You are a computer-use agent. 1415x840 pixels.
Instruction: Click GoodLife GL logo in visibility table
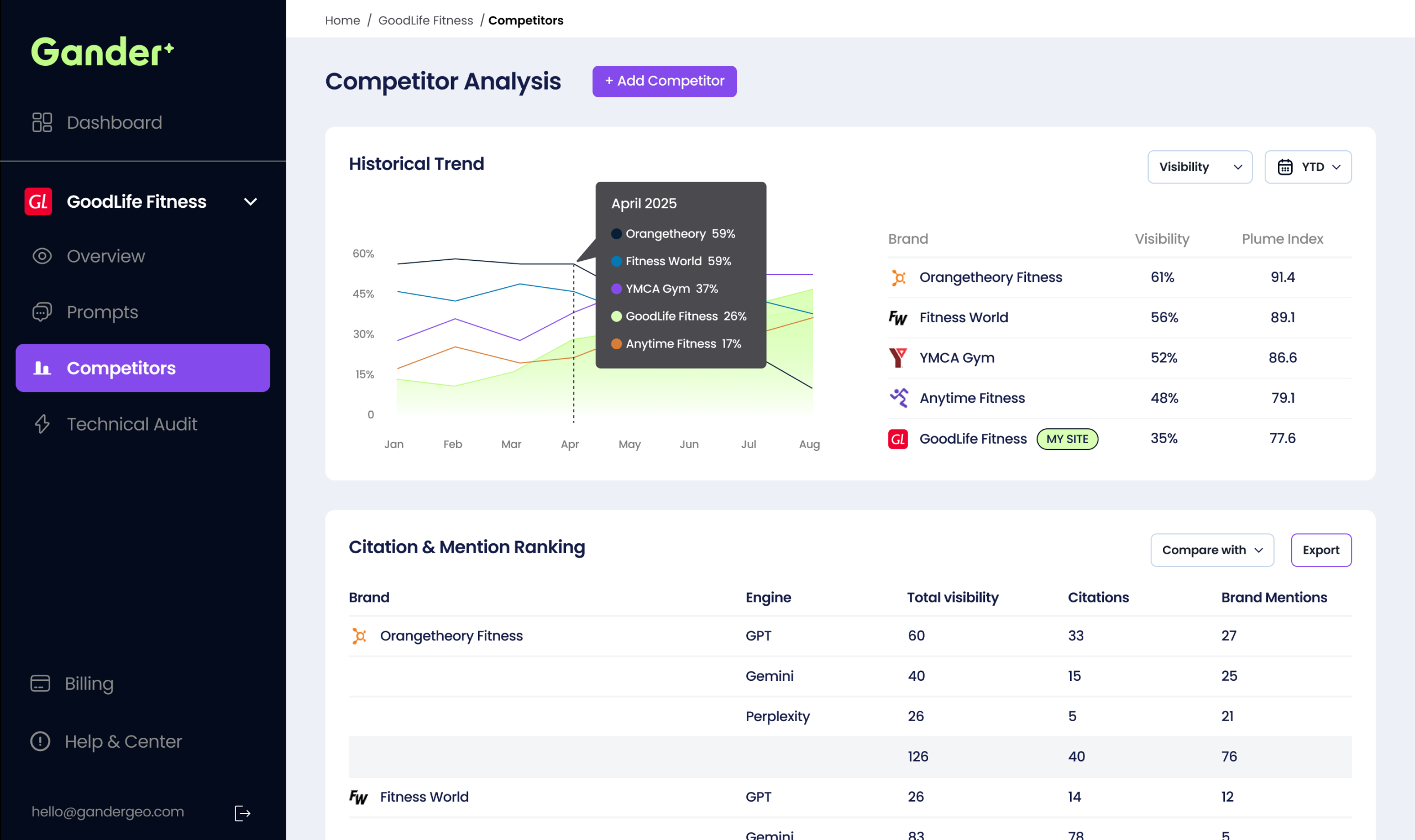(x=898, y=439)
